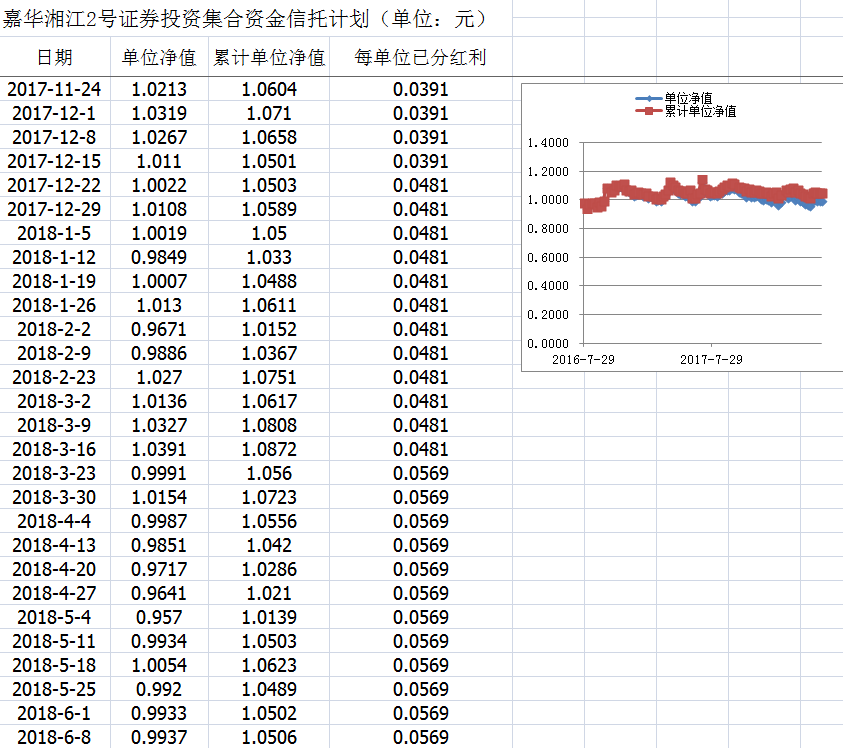
Task: Select the date cell 2018-6-8
Action: point(55,737)
